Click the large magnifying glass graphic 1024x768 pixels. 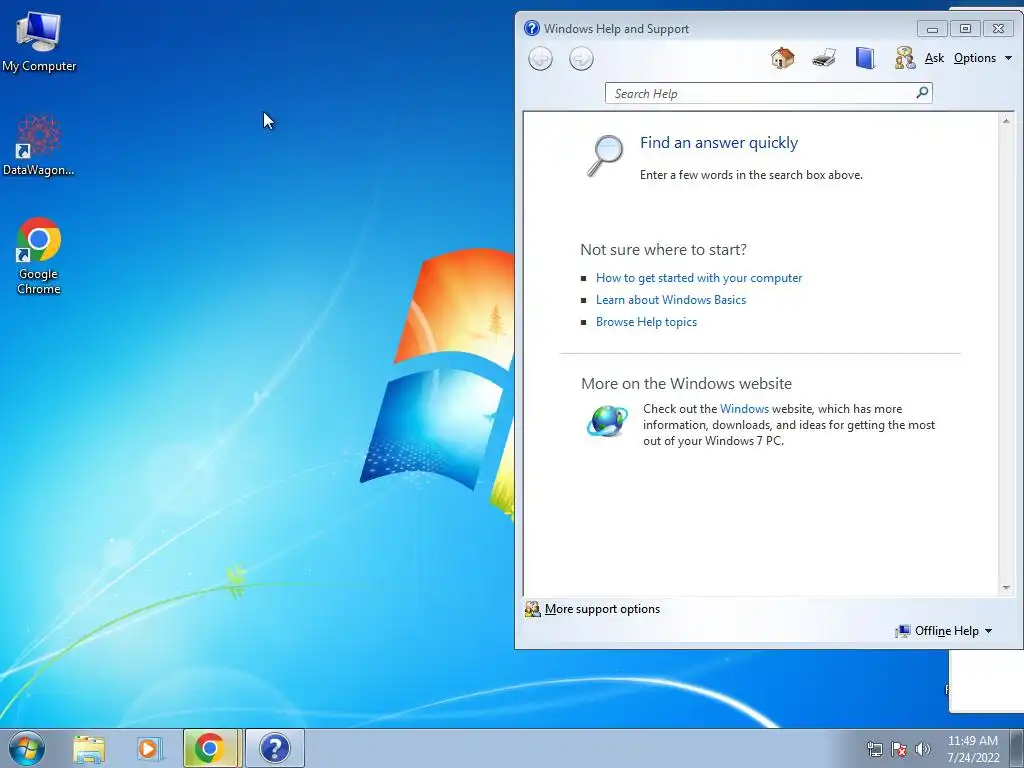[x=605, y=155]
